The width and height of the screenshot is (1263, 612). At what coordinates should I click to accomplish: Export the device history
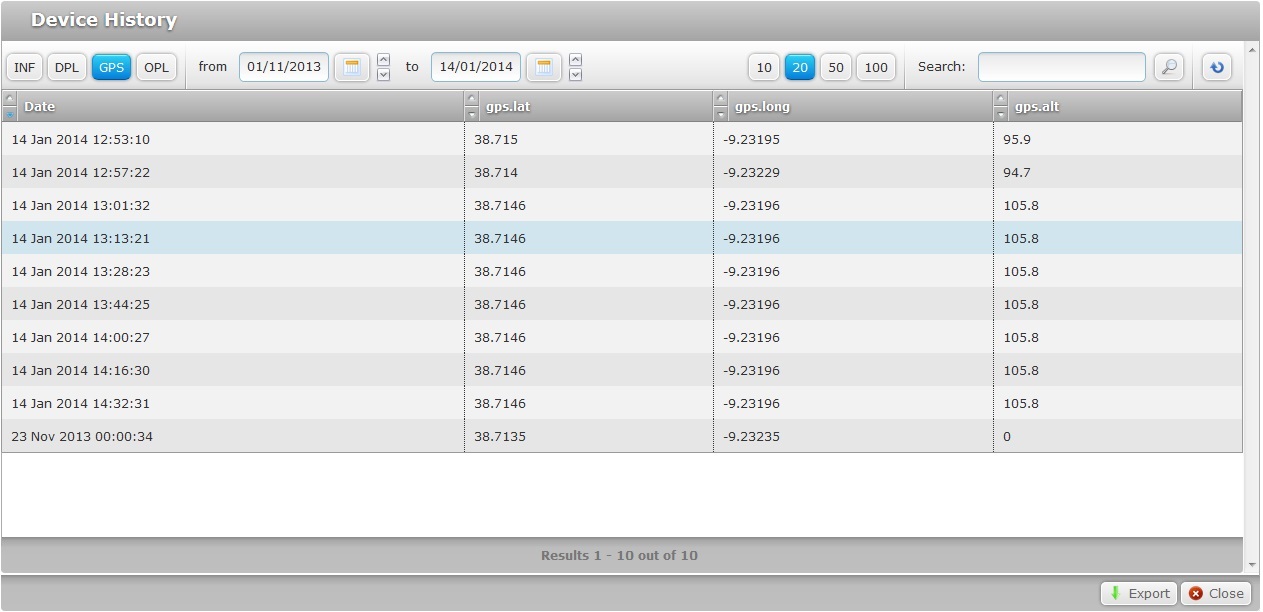coord(1138,593)
